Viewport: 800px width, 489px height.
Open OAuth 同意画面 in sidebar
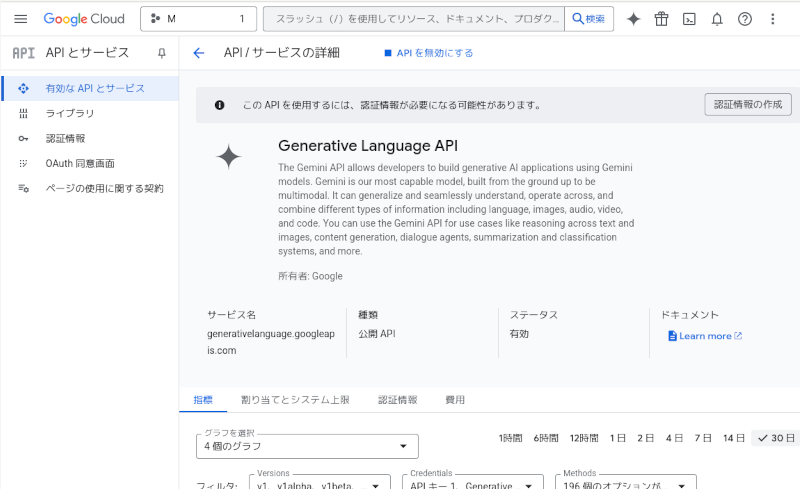(90, 163)
